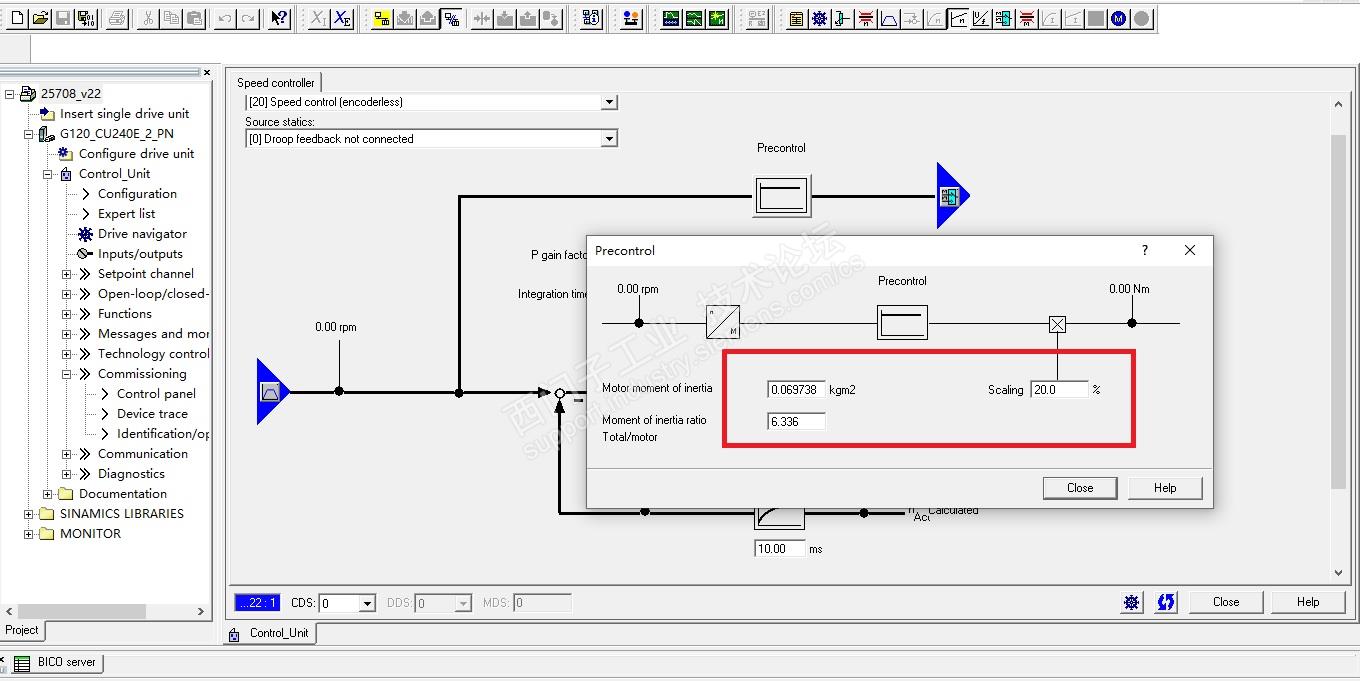Click the yellow Connect to target icon

(381, 18)
